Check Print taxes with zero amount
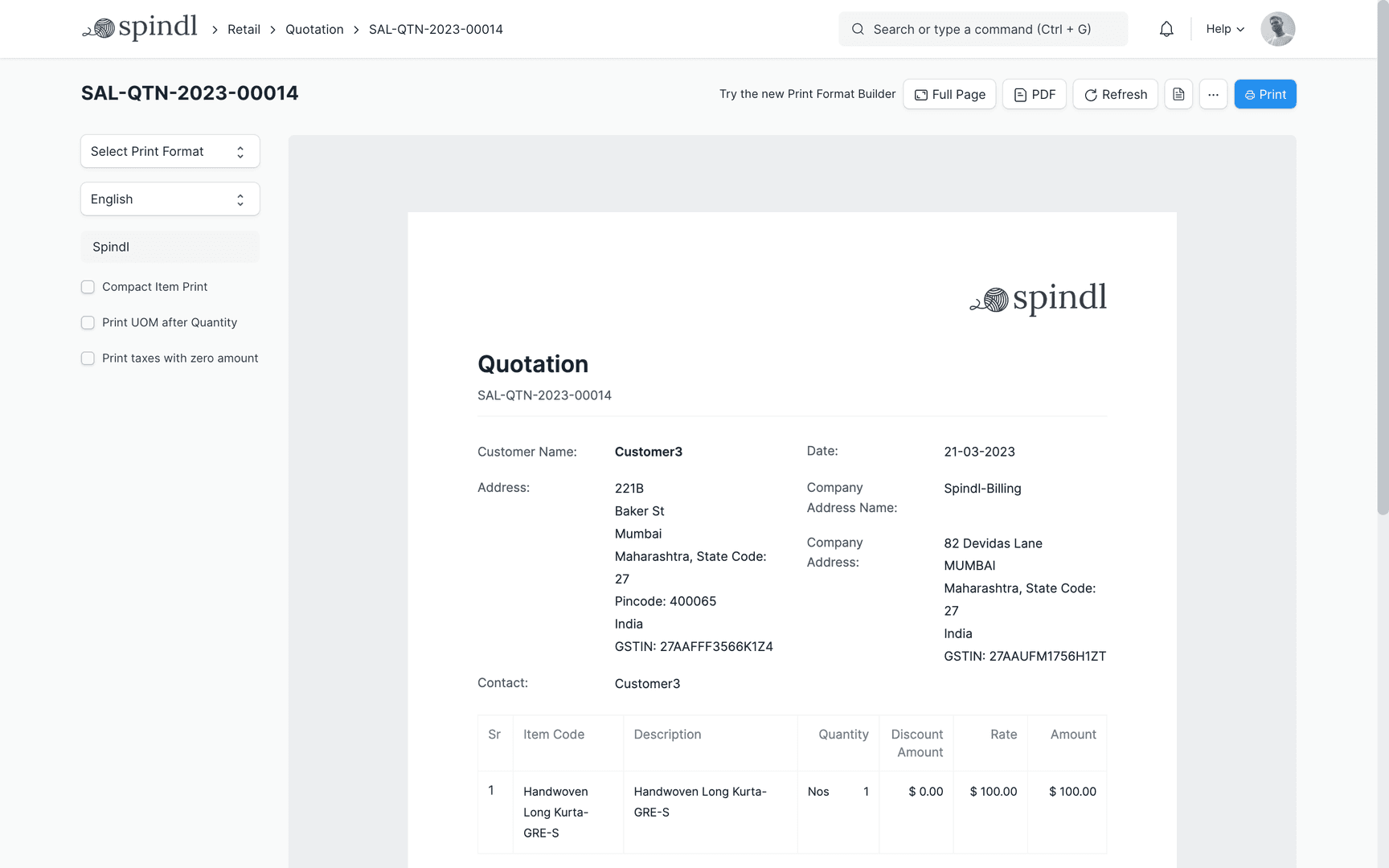The image size is (1389, 868). (x=88, y=358)
